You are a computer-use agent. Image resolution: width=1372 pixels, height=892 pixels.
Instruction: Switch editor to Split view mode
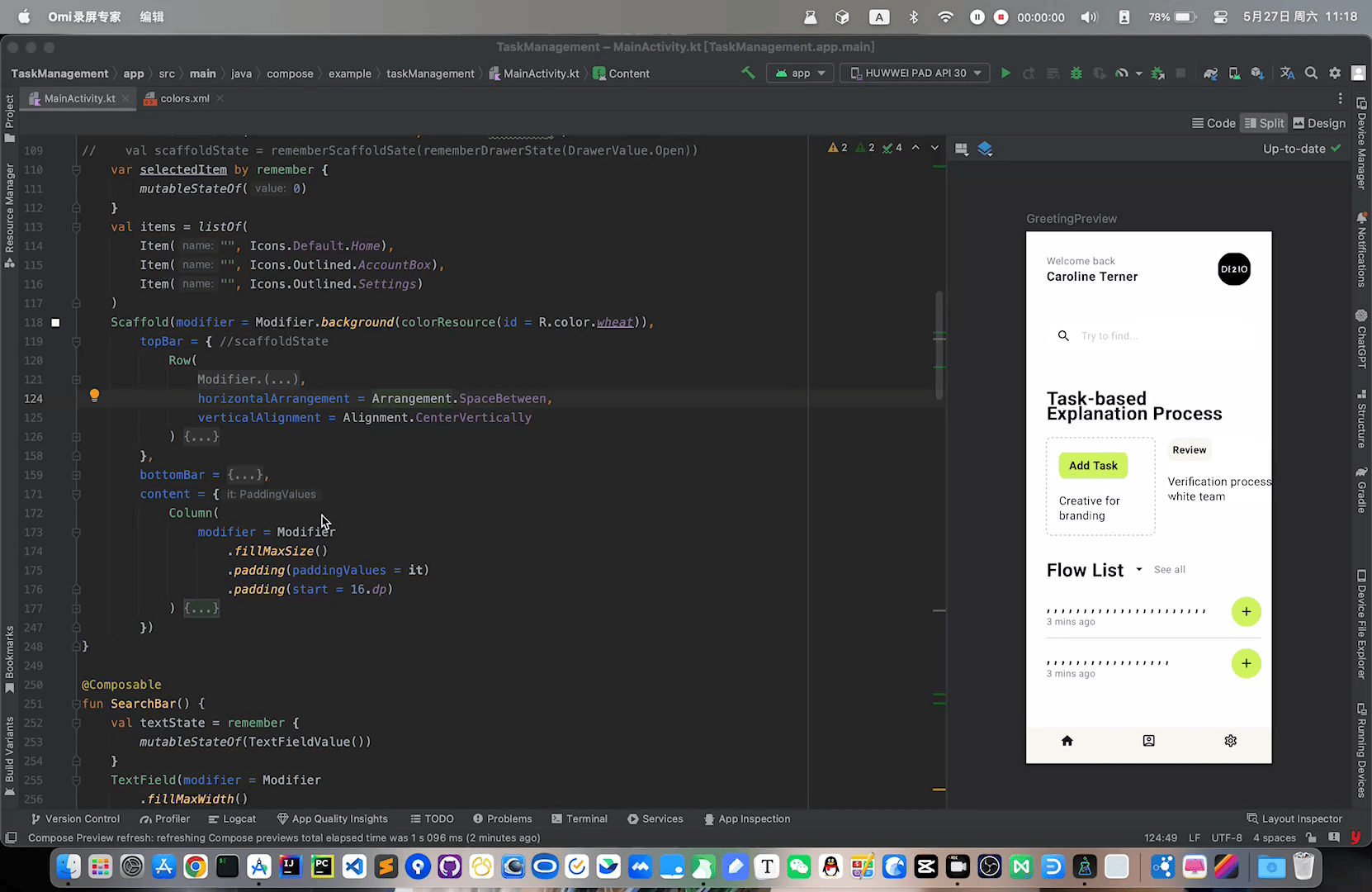(x=1265, y=123)
